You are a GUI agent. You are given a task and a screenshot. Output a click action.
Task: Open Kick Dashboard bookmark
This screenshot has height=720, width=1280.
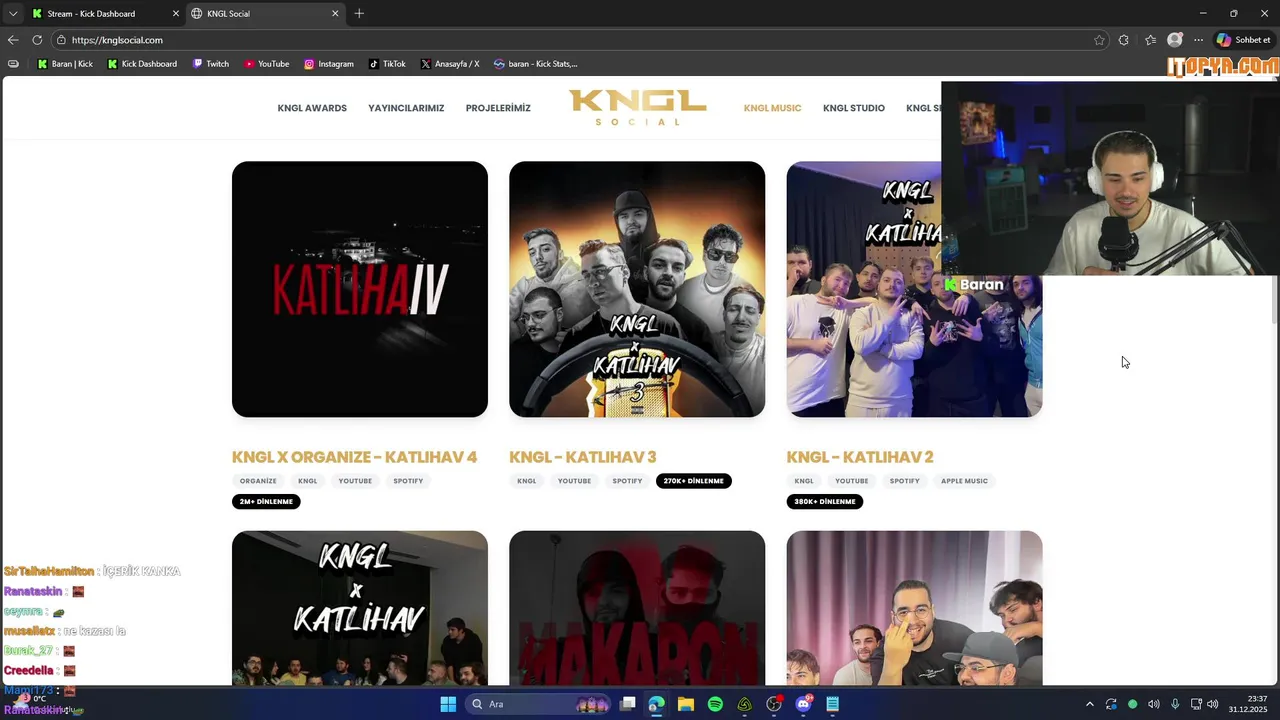142,64
